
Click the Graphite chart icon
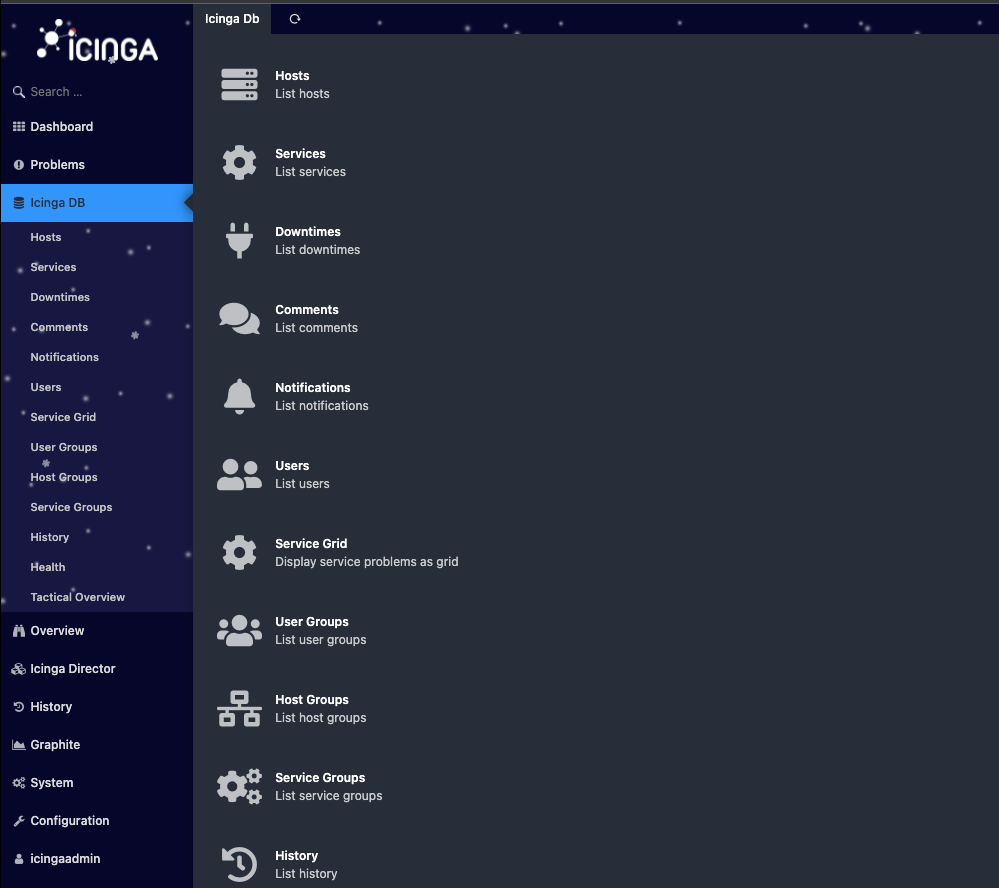pos(18,745)
